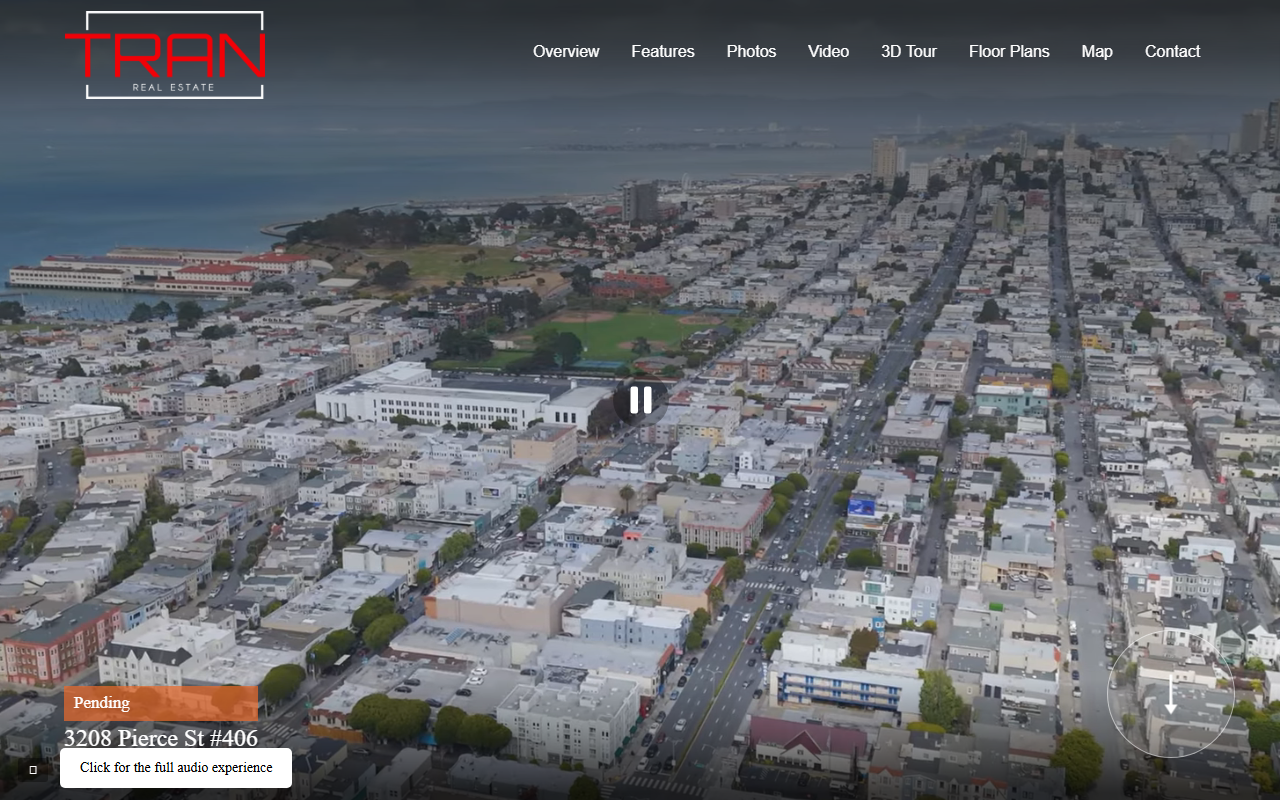Launch the 3D Tour link
The width and height of the screenshot is (1280, 800).
[908, 52]
